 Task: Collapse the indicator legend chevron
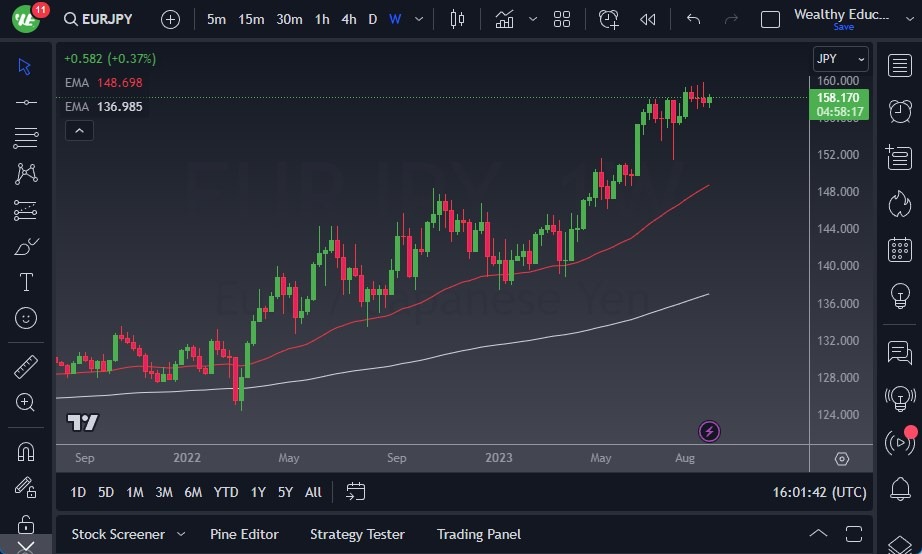pyautogui.click(x=79, y=130)
